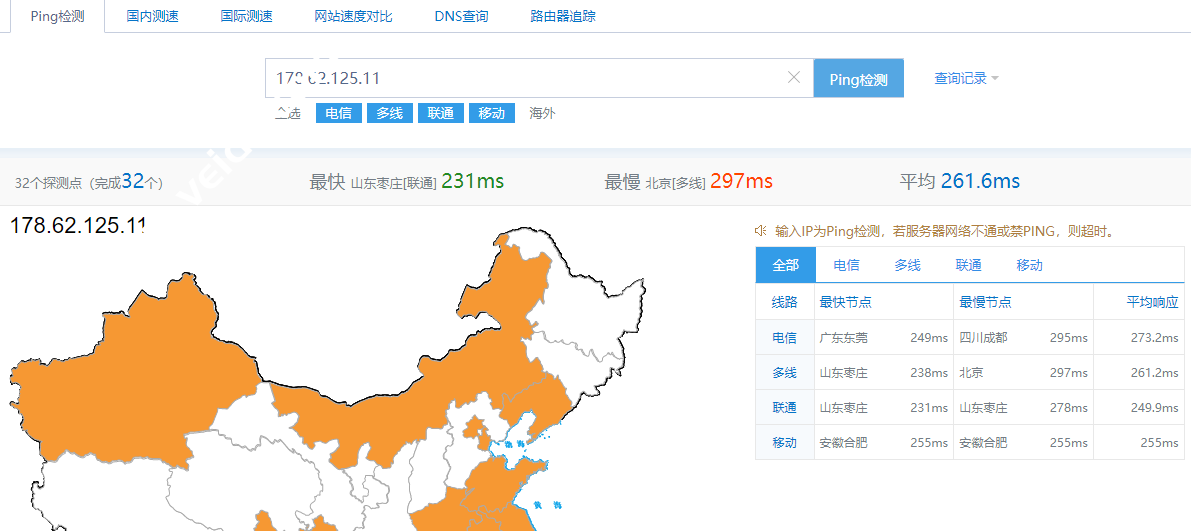The image size is (1191, 531).
Task: Toggle the 电信 line filter
Action: (x=339, y=113)
